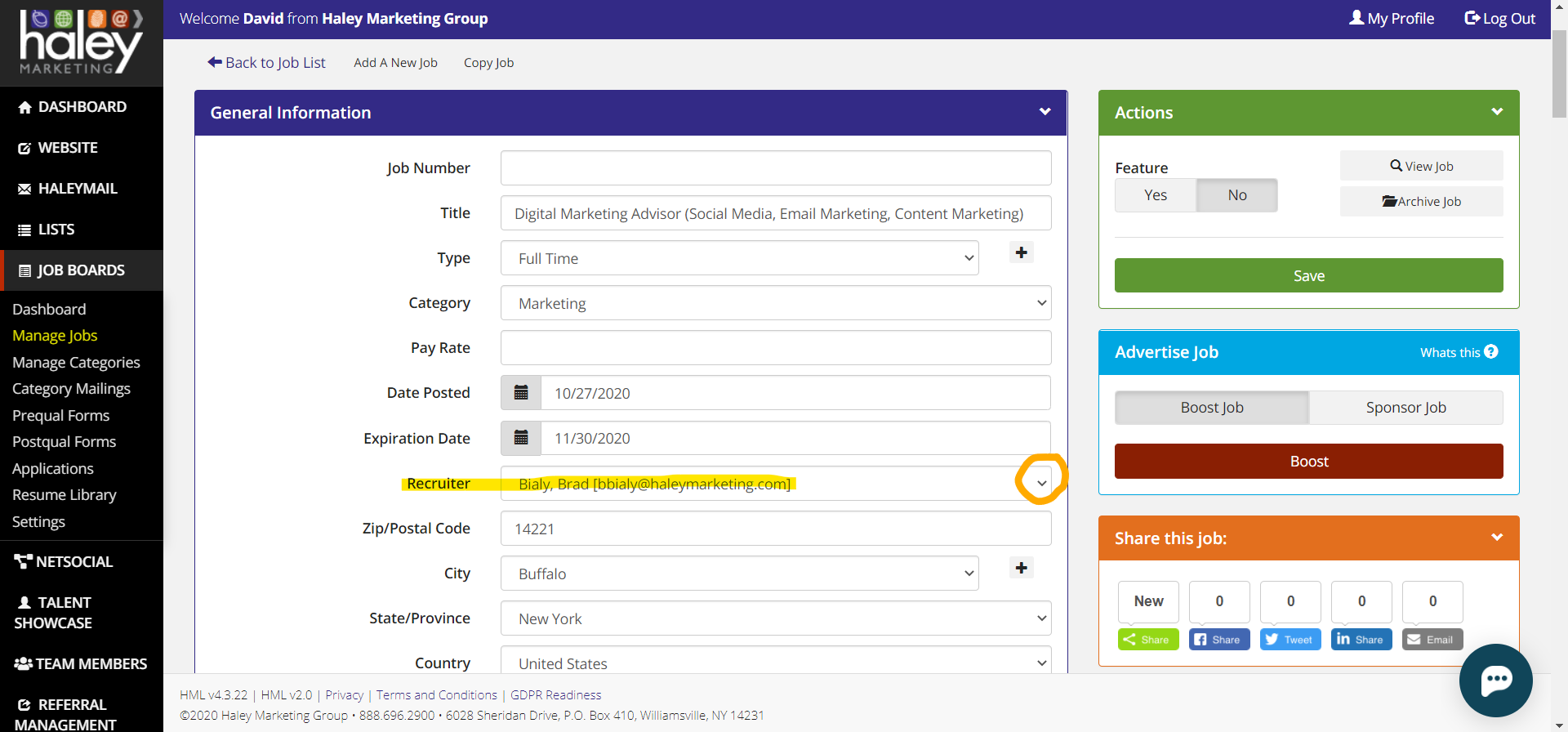Screen dimensions: 1568x732
Task: Set Feature to Yes
Action: click(x=1156, y=195)
